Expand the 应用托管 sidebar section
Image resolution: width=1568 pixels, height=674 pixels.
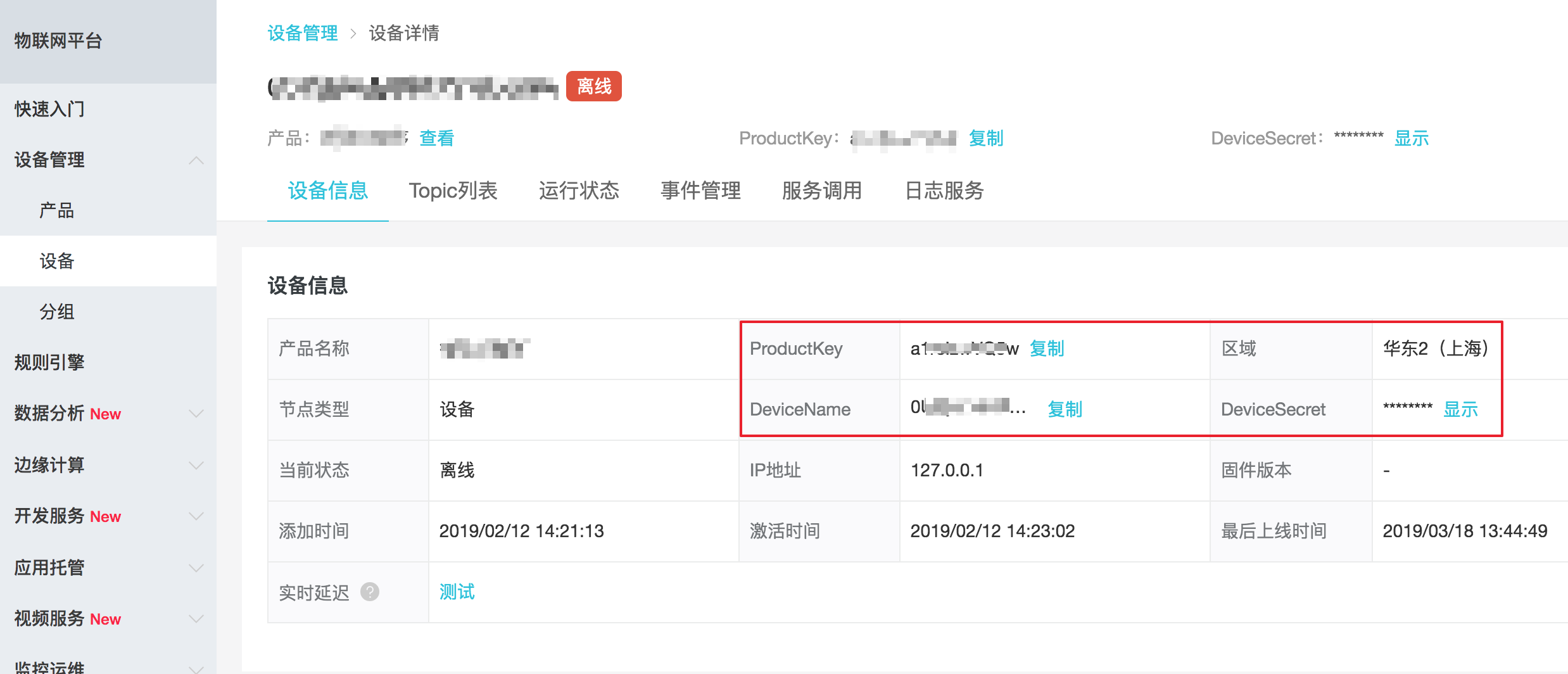[x=196, y=568]
